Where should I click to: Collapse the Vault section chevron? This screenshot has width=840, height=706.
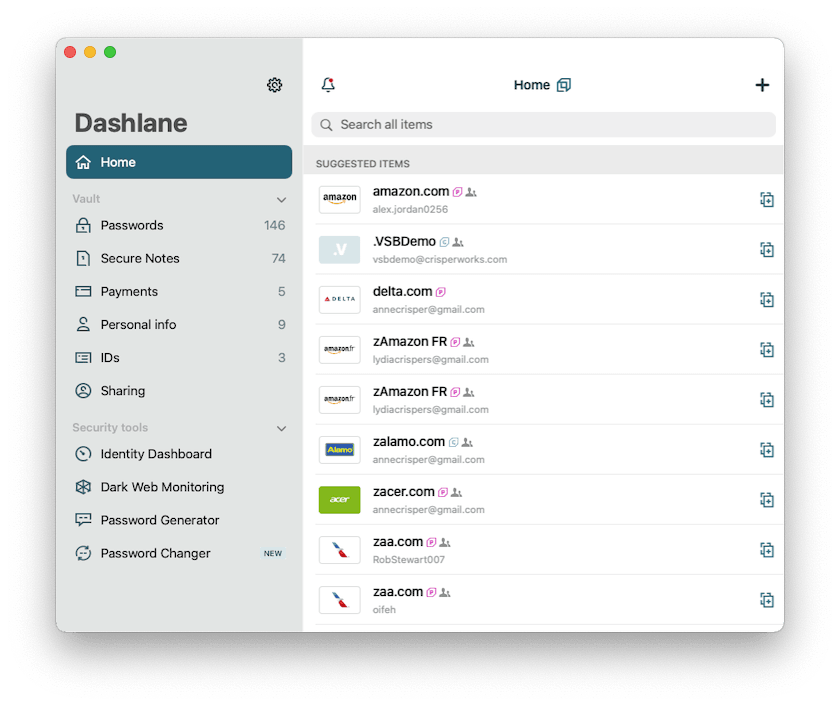(281, 200)
